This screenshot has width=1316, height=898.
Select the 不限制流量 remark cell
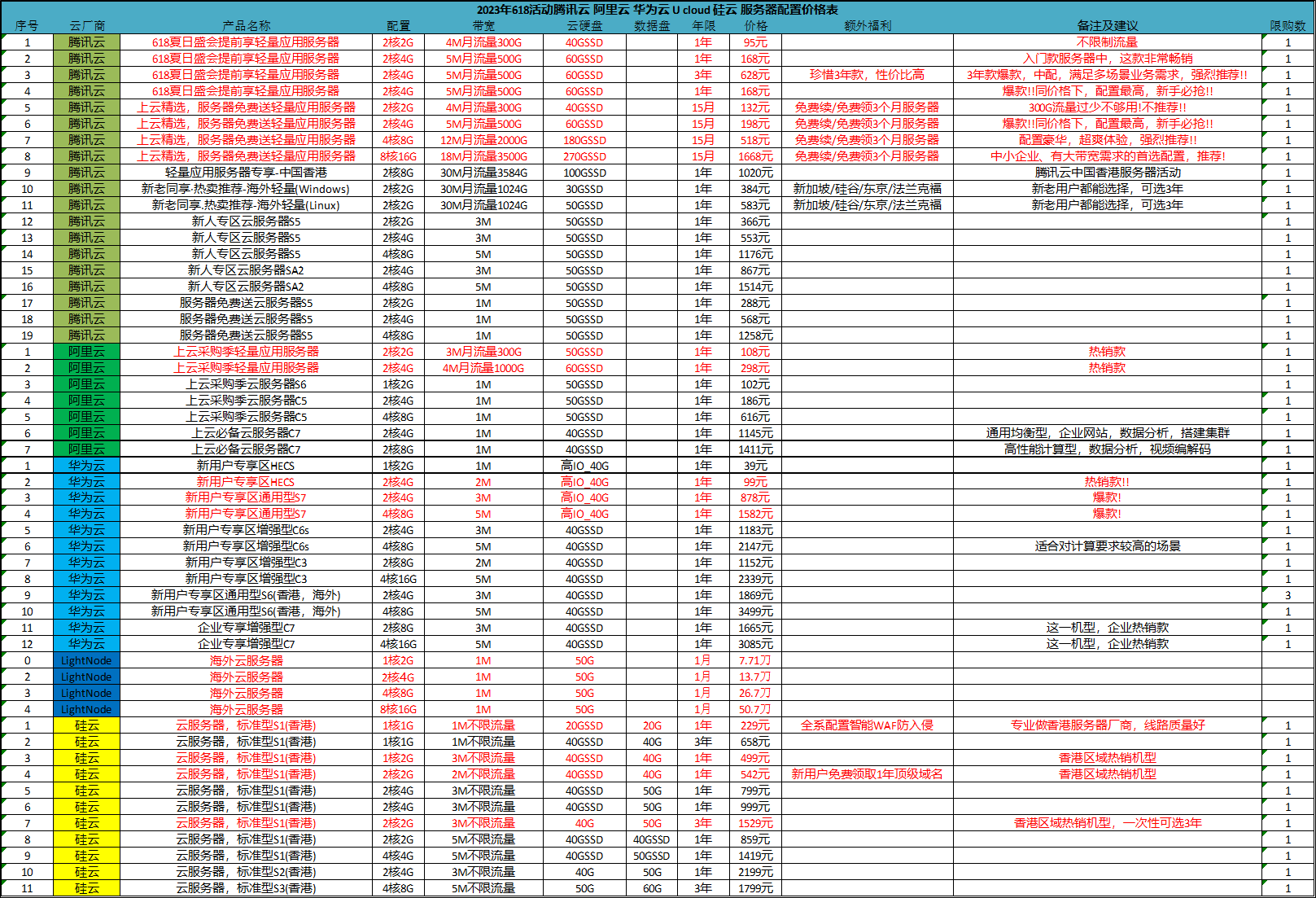point(1107,42)
